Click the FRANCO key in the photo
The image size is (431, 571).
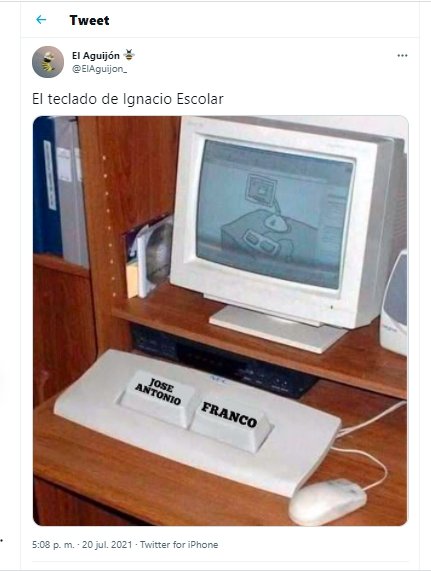[230, 422]
